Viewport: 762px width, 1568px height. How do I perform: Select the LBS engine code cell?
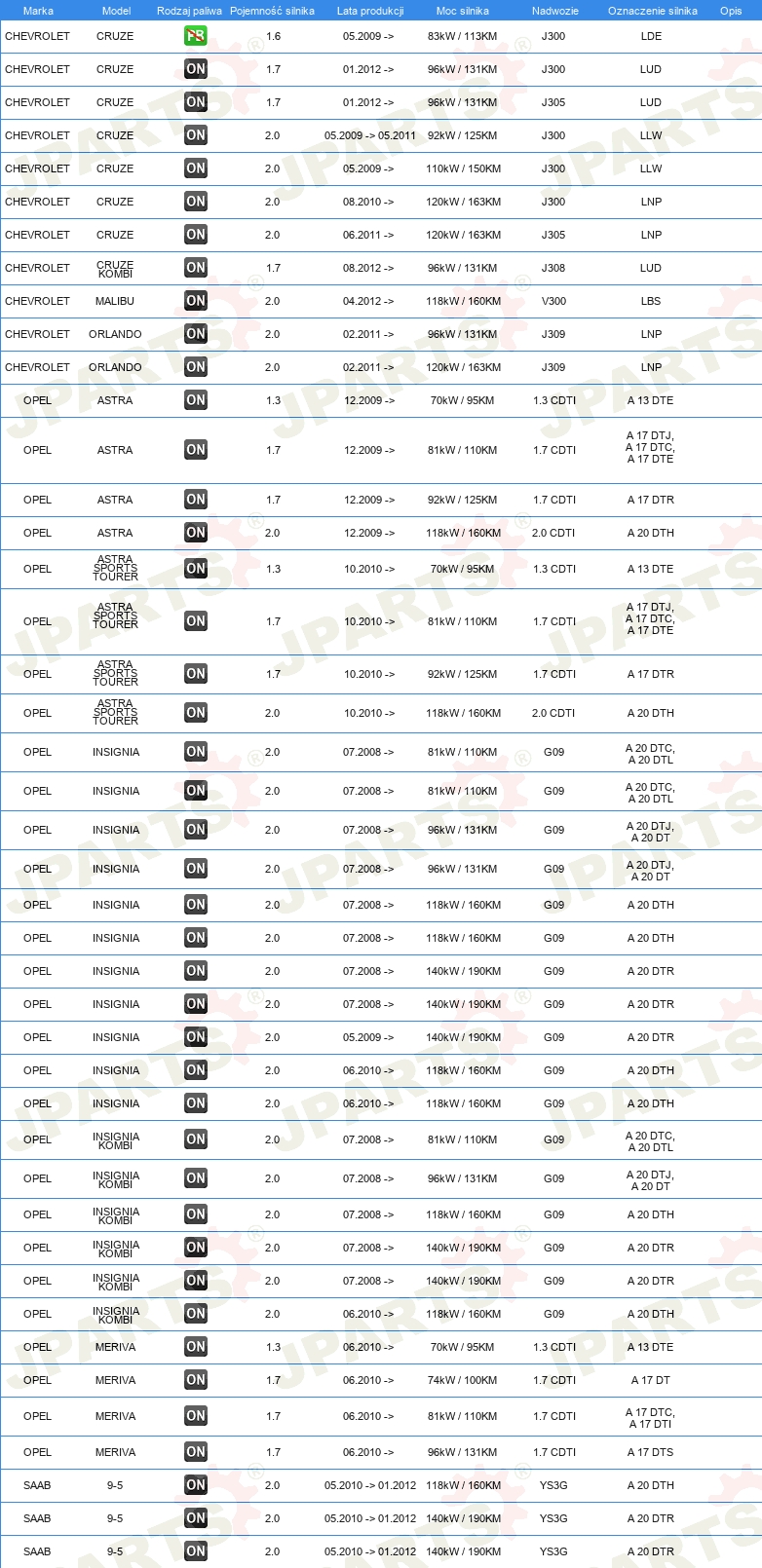[651, 301]
